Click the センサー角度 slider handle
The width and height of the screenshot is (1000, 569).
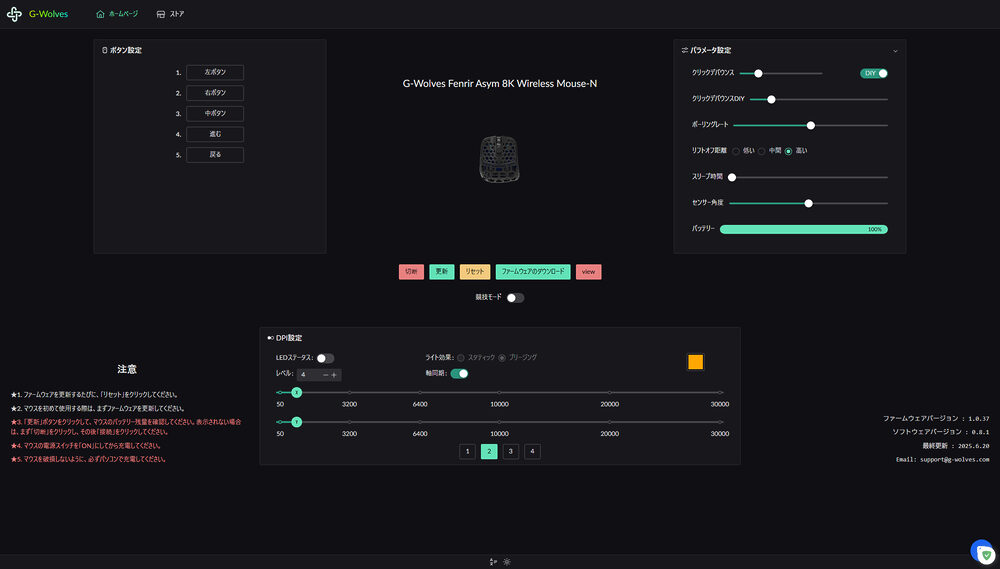tap(809, 203)
